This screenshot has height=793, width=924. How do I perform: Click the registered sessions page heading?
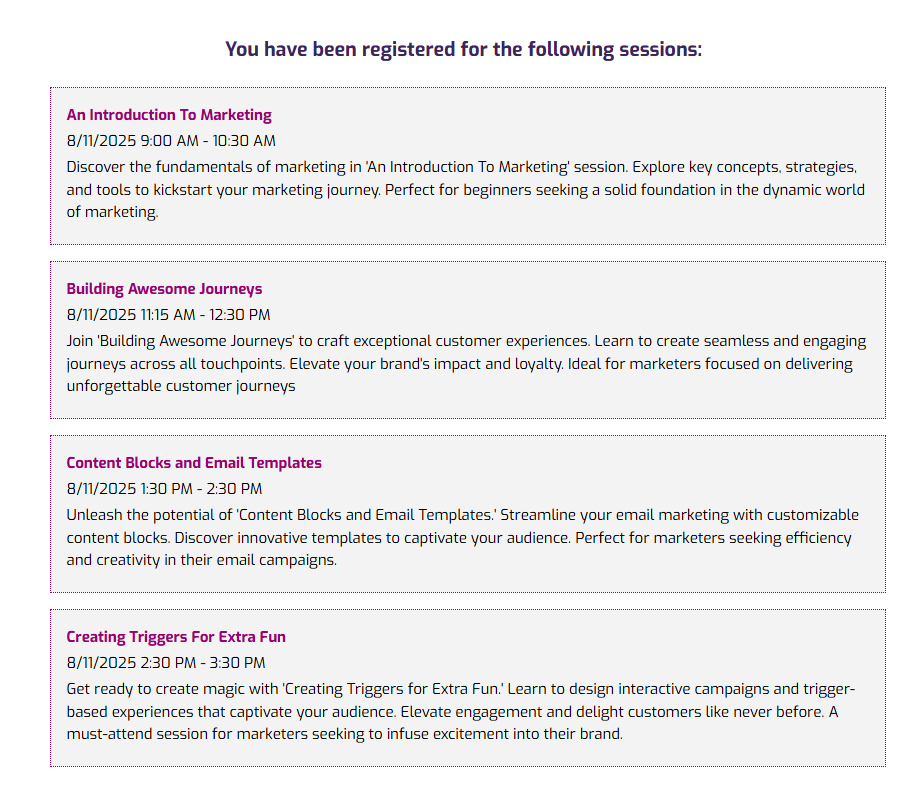tap(463, 49)
